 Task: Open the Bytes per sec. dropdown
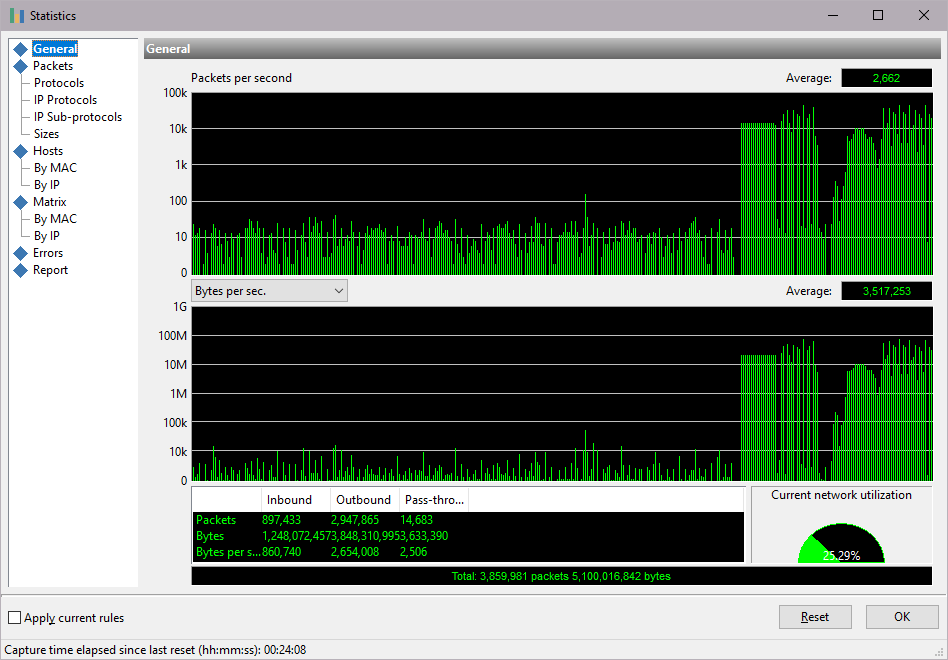[339, 290]
